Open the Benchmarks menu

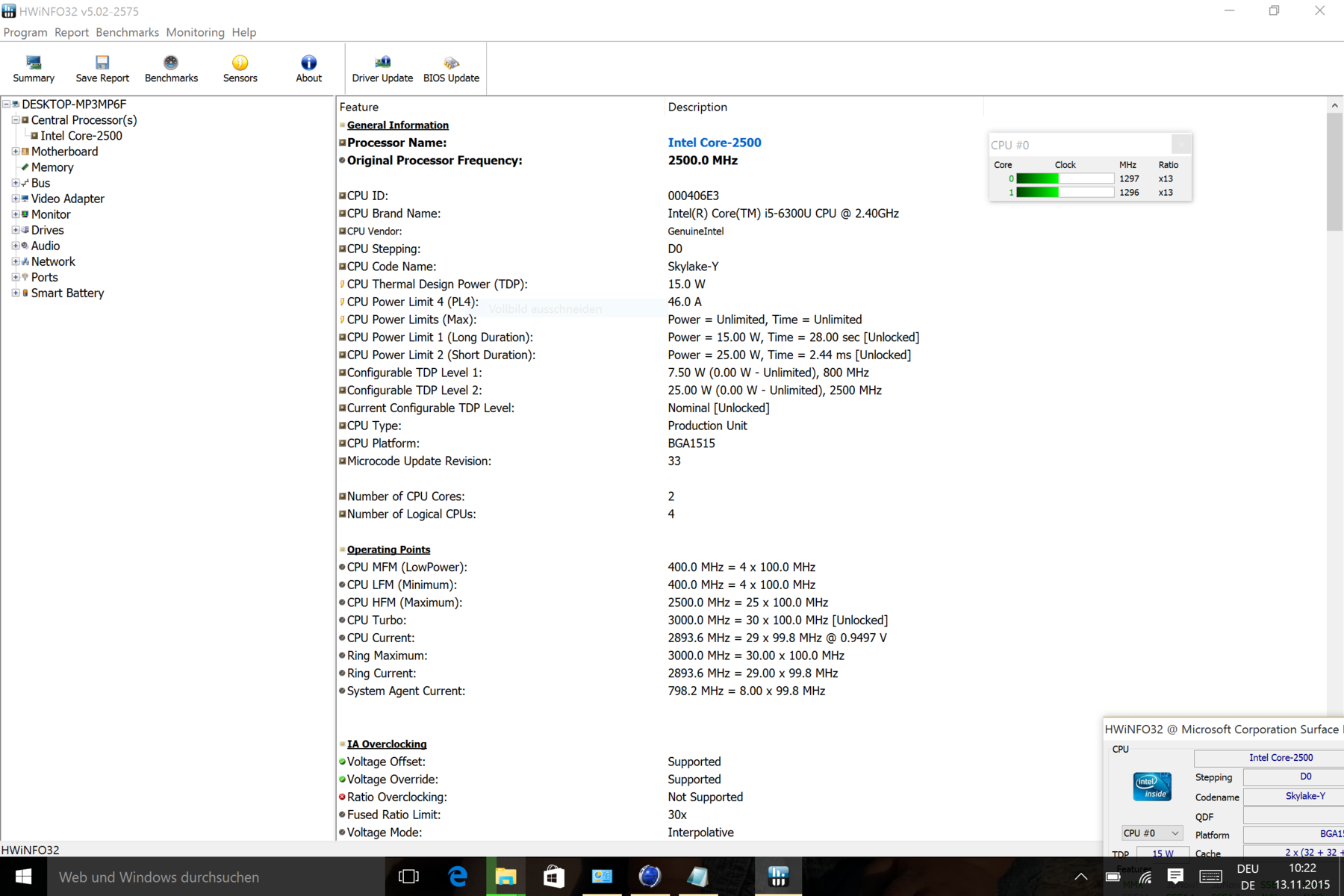[127, 32]
